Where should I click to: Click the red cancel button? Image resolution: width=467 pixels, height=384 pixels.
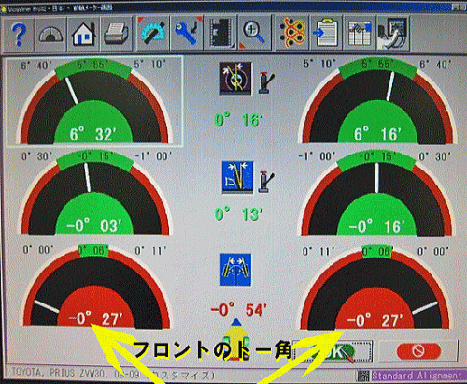(x=419, y=351)
